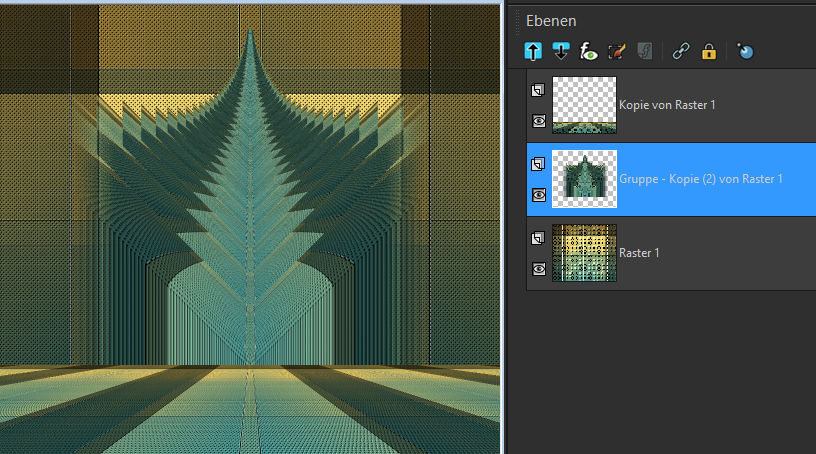Image resolution: width=816 pixels, height=454 pixels.
Task: Click the lock transparency padlock icon
Action: coord(709,52)
